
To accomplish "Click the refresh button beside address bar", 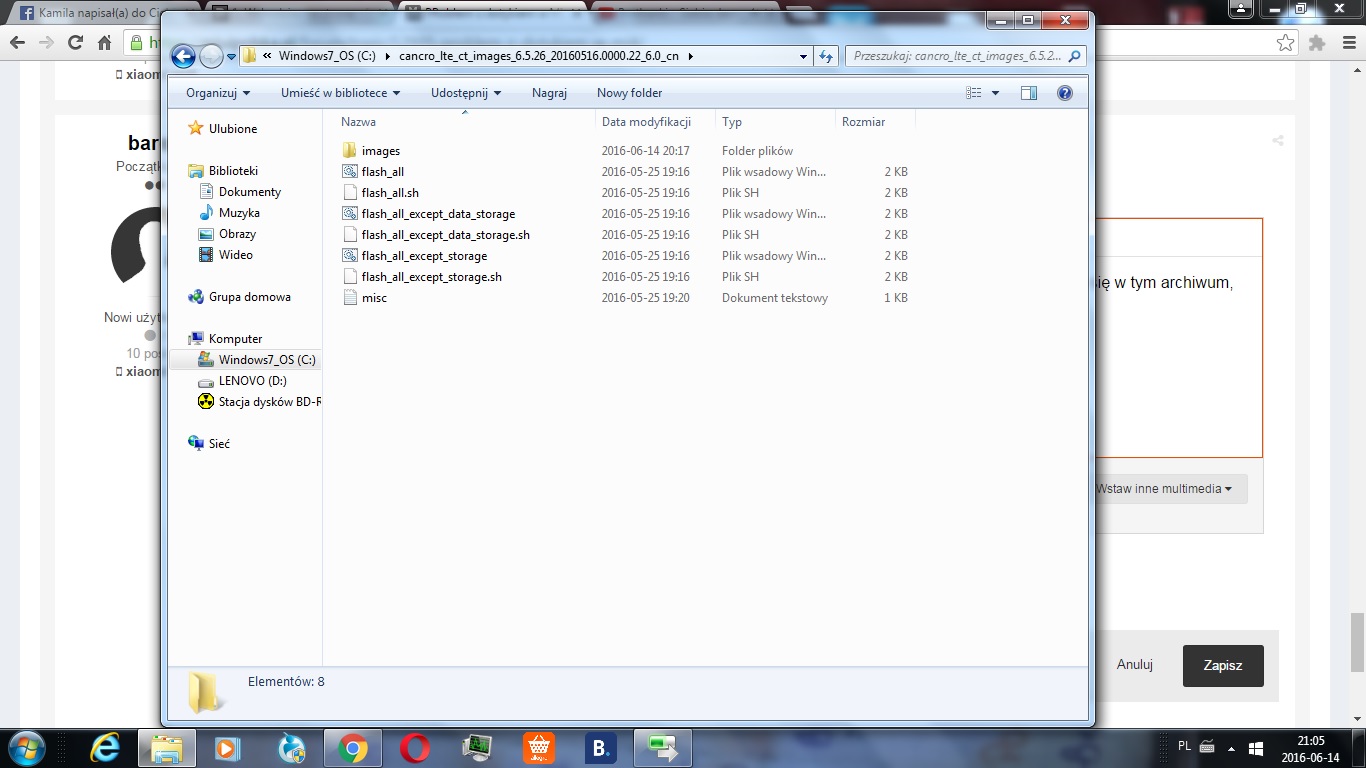I will (x=826, y=57).
